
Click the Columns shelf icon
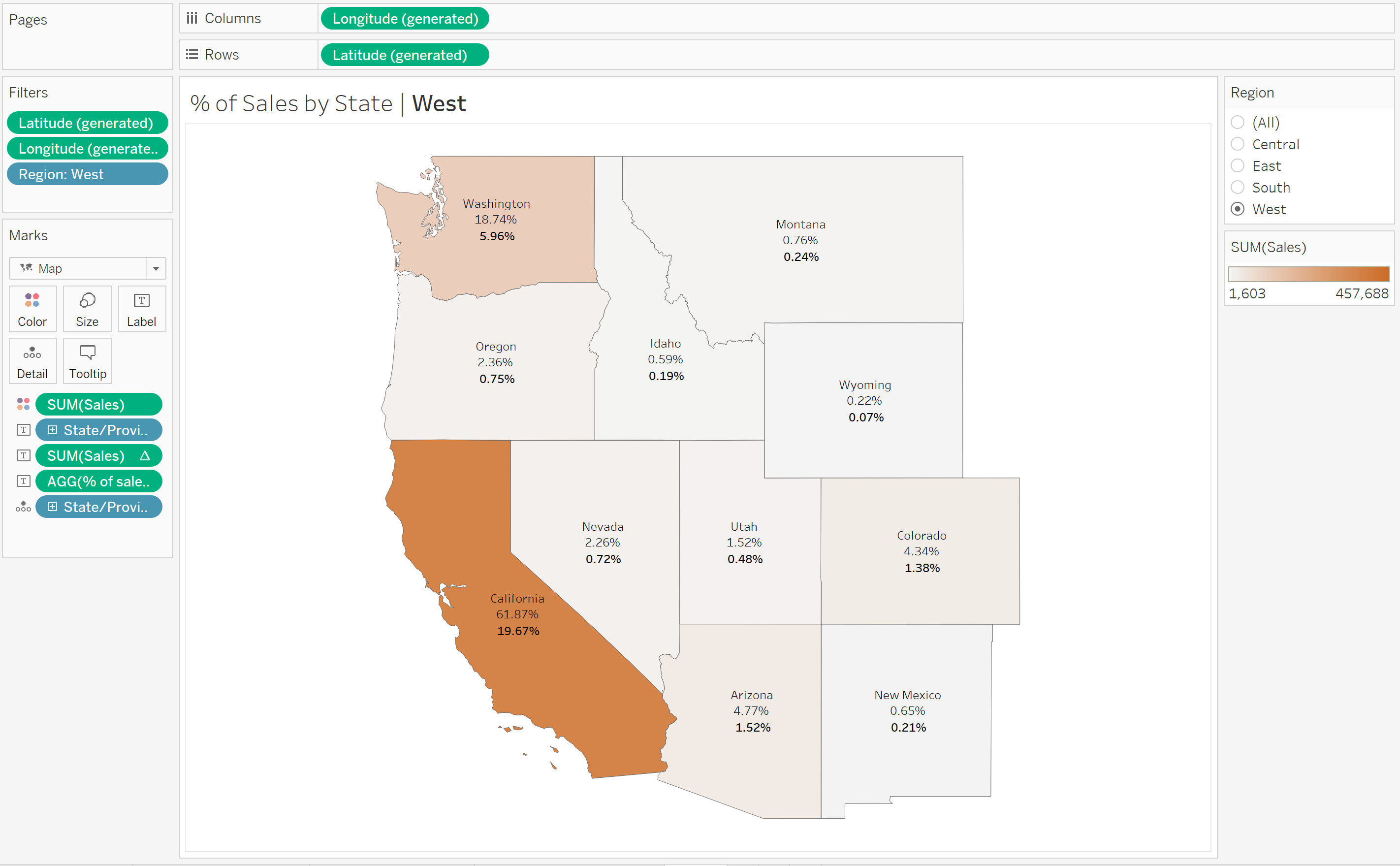(x=192, y=18)
